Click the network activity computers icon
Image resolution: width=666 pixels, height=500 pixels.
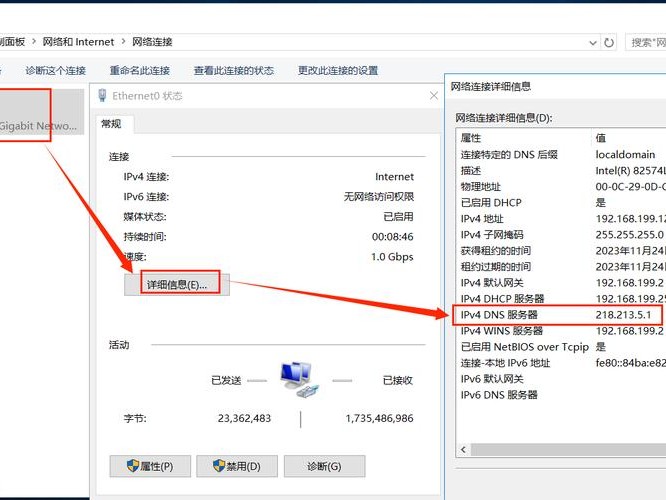coord(299,379)
